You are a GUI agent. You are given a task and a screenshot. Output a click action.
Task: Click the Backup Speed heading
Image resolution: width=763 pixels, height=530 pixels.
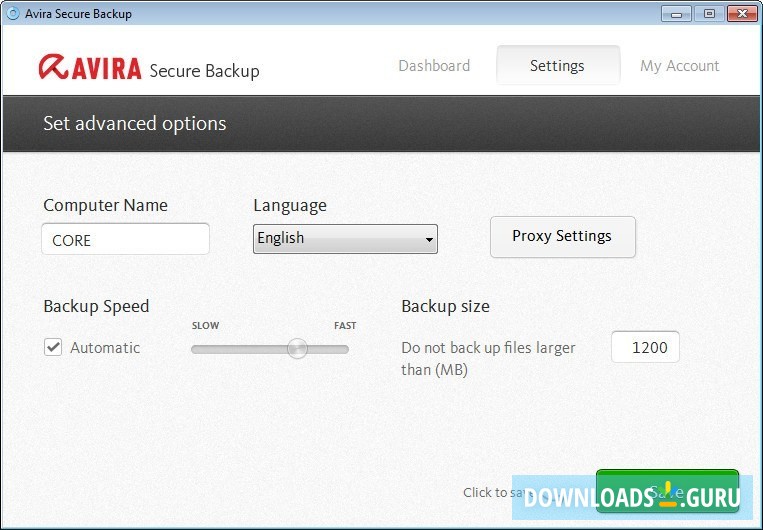coord(96,306)
